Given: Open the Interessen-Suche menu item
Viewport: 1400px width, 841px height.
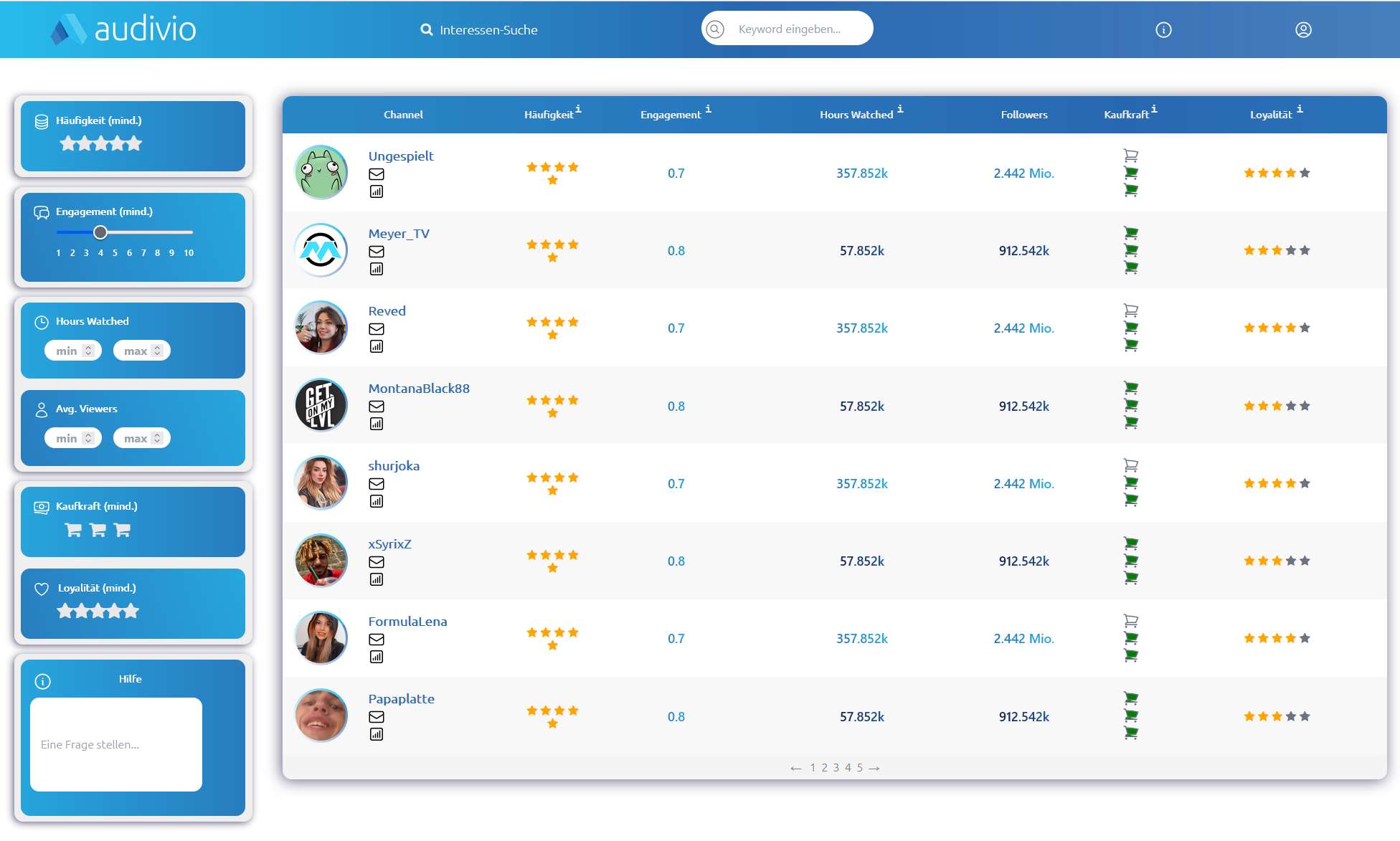Looking at the screenshot, I should pyautogui.click(x=479, y=30).
